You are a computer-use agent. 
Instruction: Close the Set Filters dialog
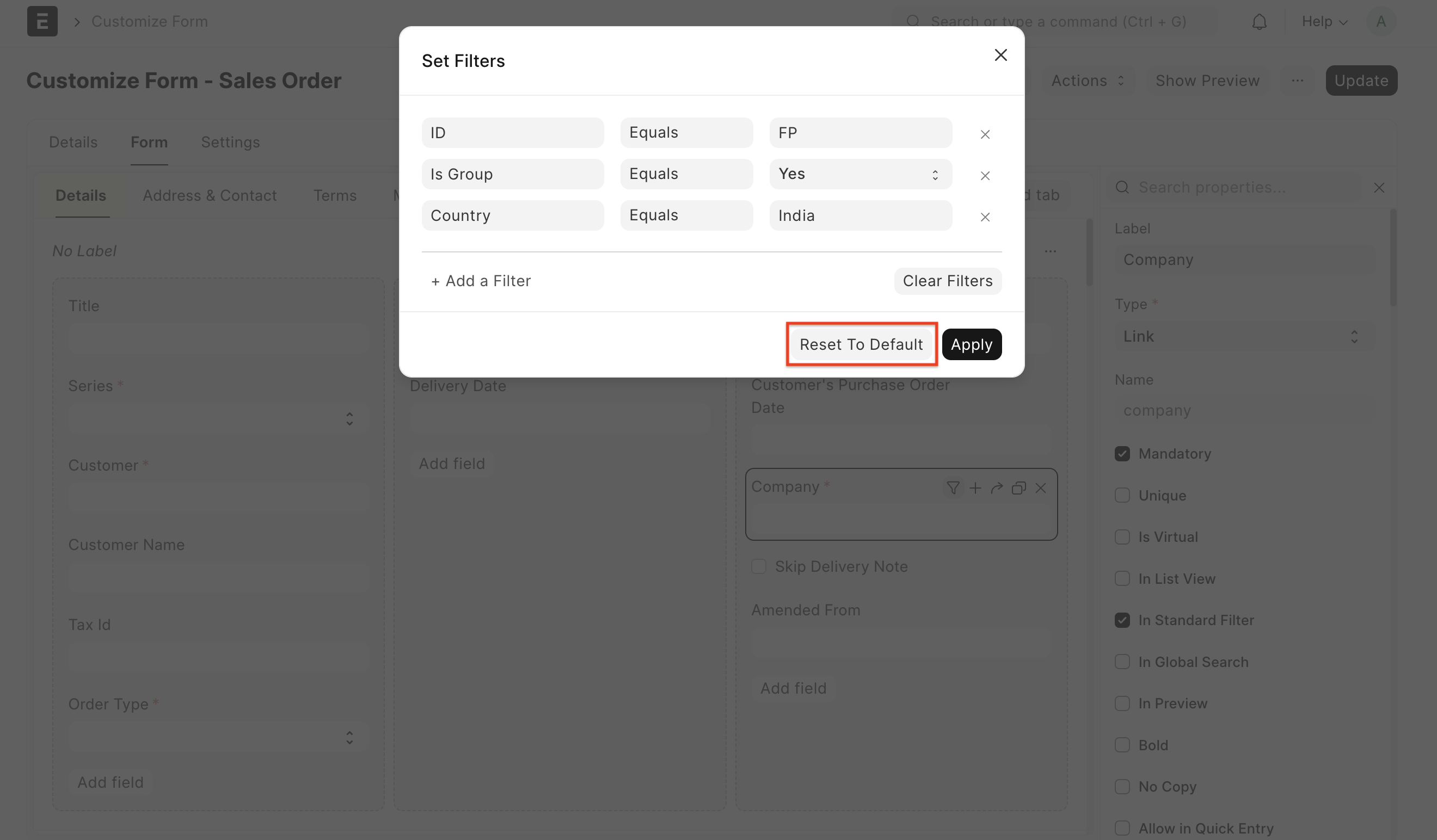(1000, 55)
